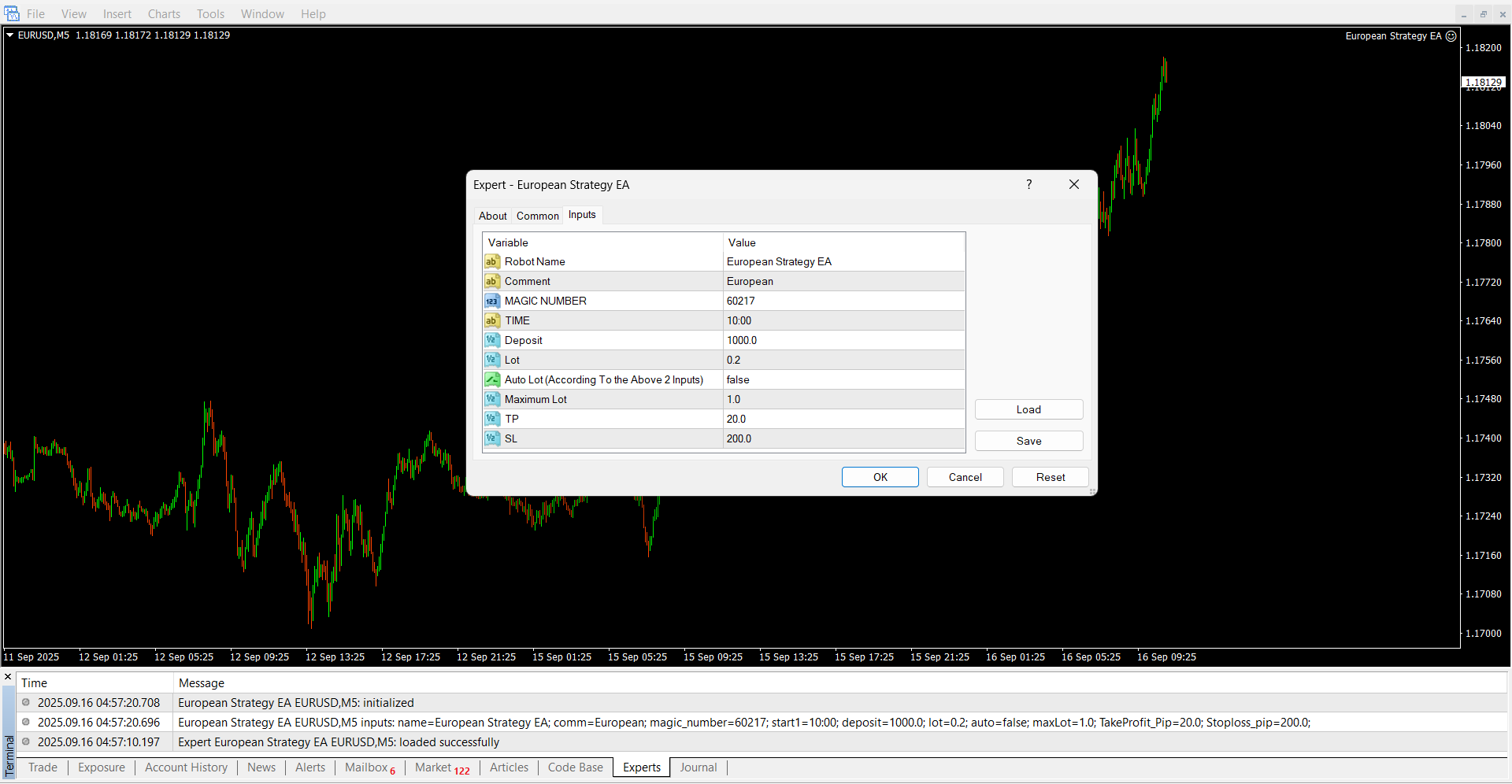Toggle the Auto Lot value false
The image size is (1512, 784).
click(x=843, y=379)
